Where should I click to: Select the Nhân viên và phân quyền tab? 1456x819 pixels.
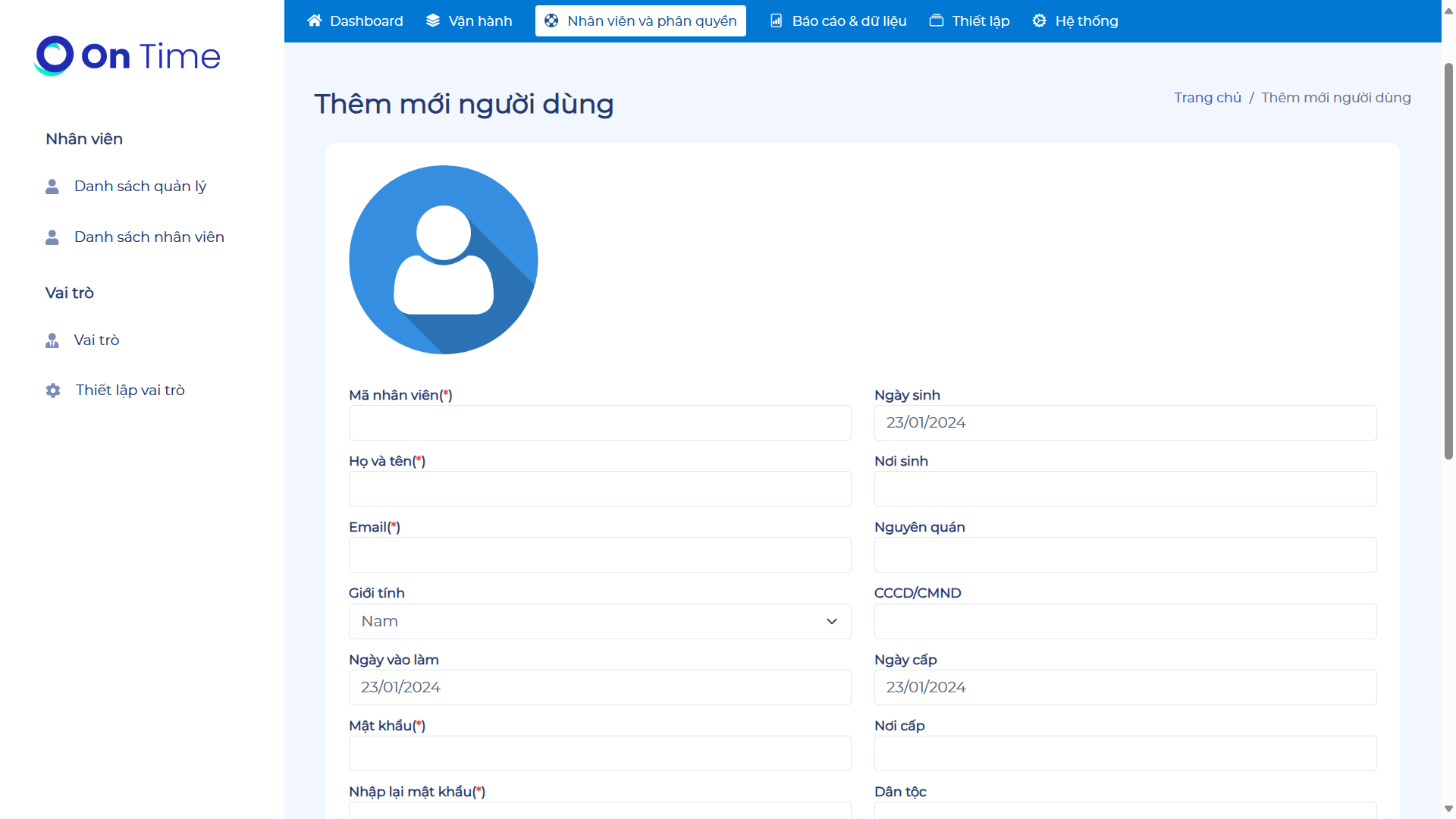(x=641, y=20)
